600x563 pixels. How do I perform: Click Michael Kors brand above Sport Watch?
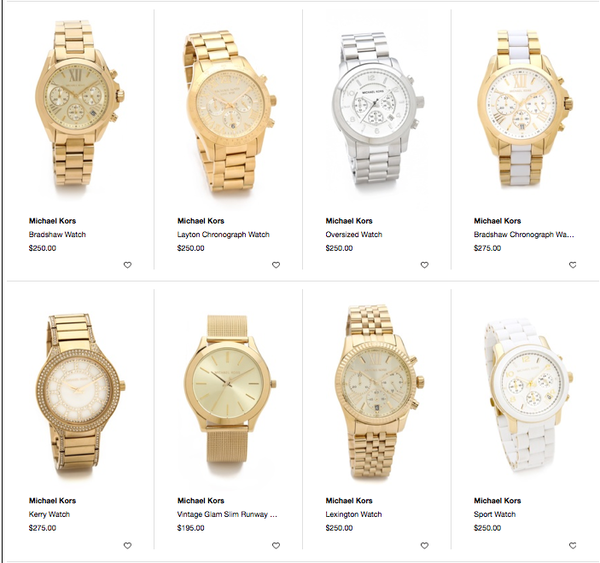point(497,500)
